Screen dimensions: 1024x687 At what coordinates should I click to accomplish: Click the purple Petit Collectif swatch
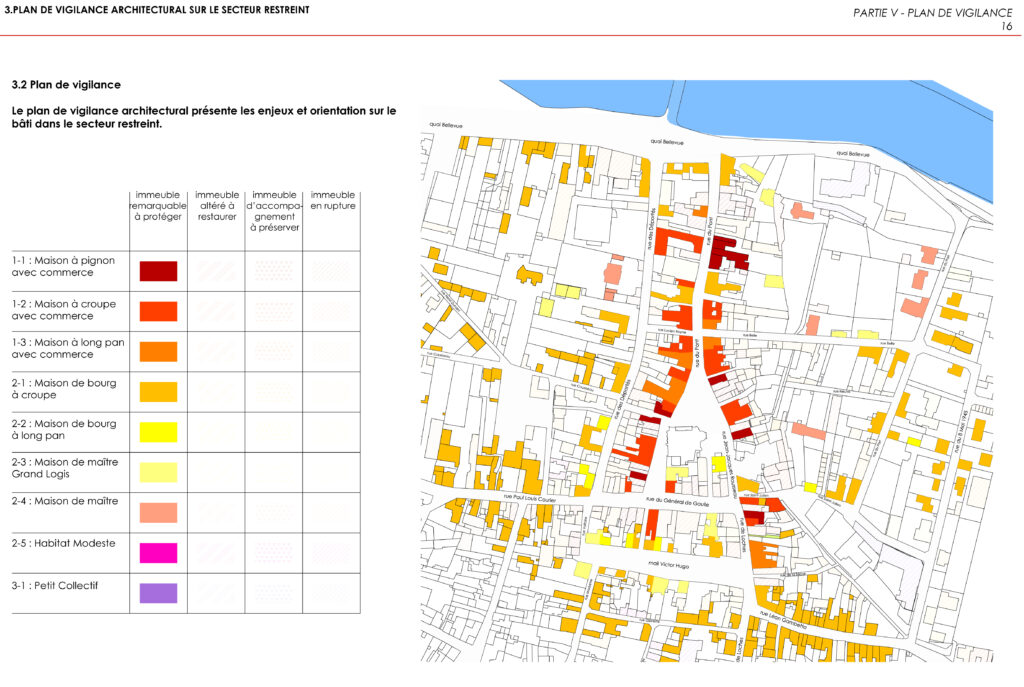[158, 593]
